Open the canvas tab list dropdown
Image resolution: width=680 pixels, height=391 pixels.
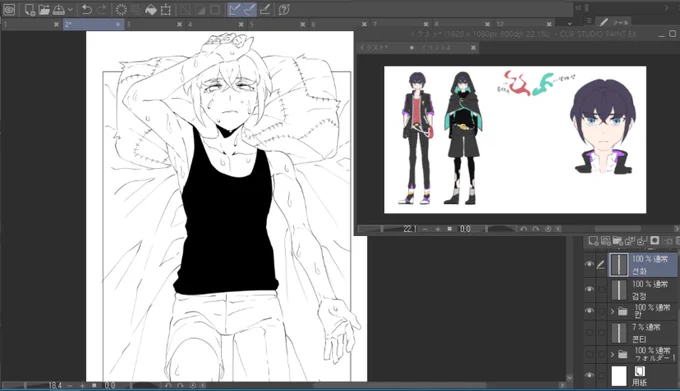[569, 24]
